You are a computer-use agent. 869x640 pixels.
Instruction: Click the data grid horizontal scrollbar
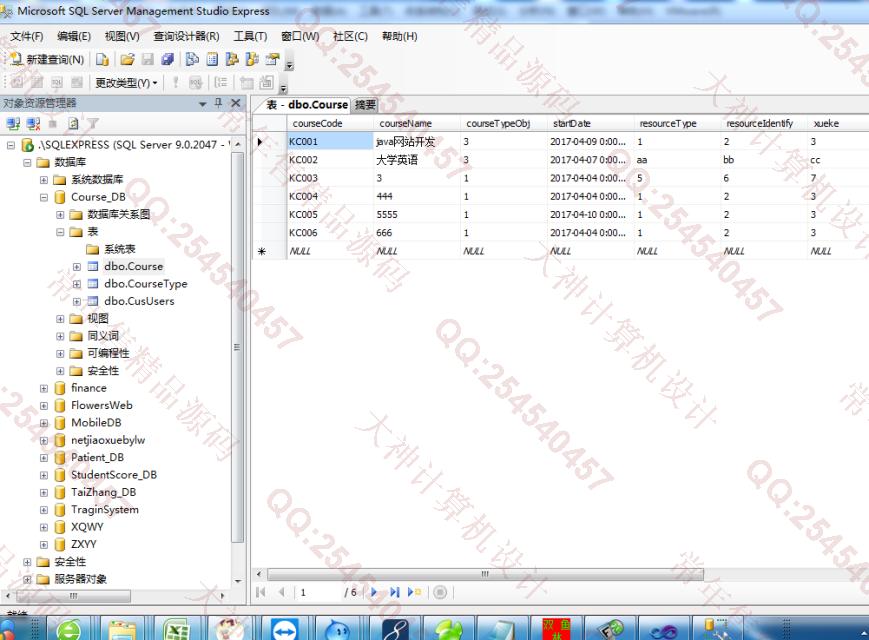point(485,574)
